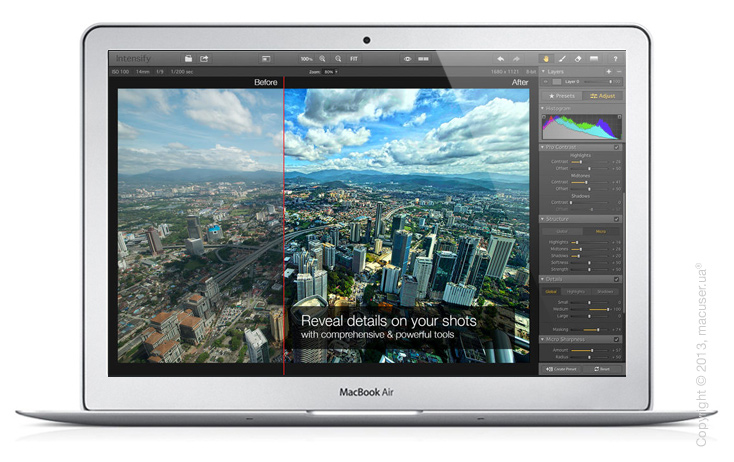Click the Micro Sharpness Amount slider

tap(590, 350)
